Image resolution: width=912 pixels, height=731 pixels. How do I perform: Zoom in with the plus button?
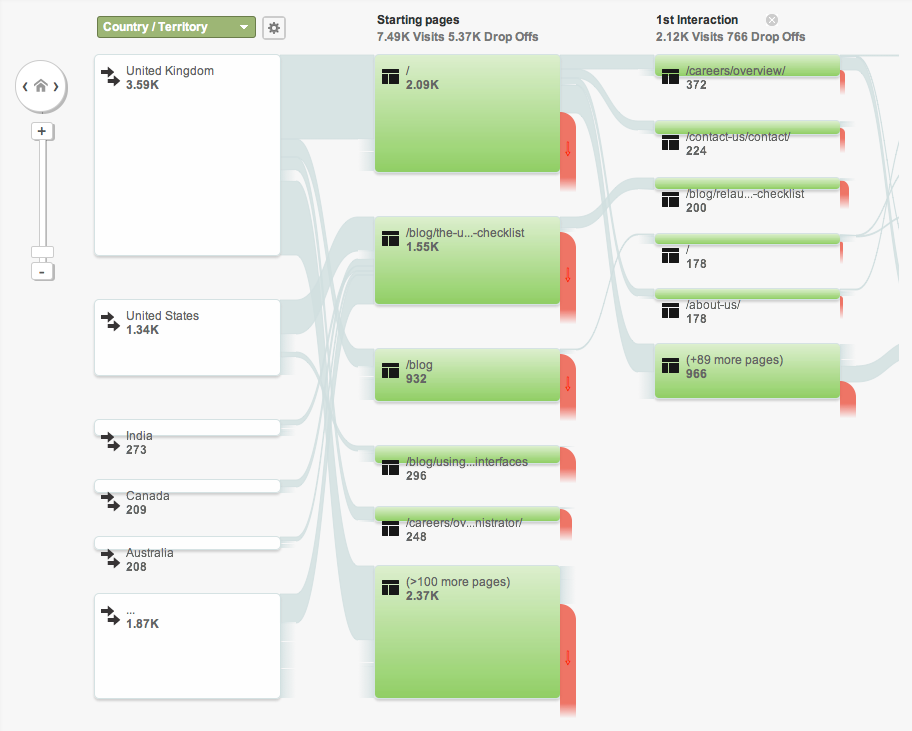[42, 131]
